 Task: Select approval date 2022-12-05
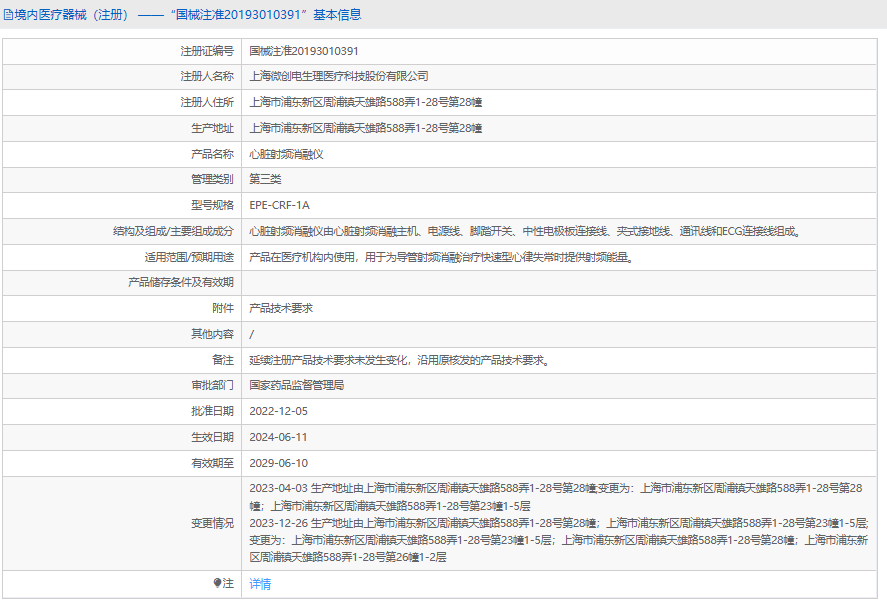(278, 411)
